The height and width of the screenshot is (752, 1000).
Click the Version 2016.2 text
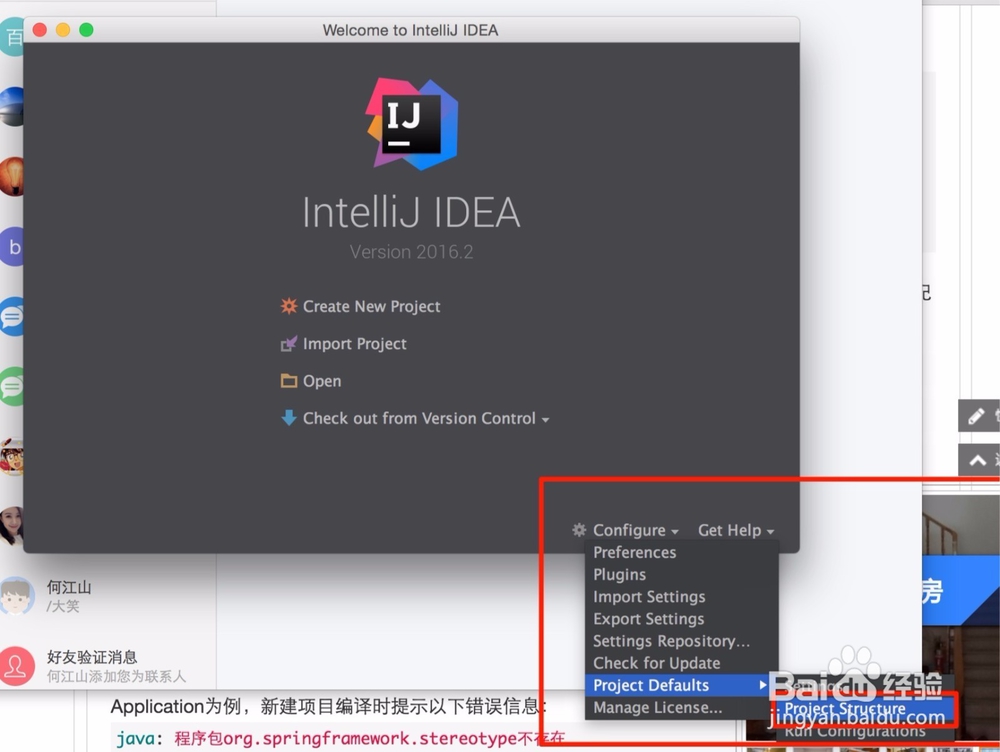coord(411,252)
